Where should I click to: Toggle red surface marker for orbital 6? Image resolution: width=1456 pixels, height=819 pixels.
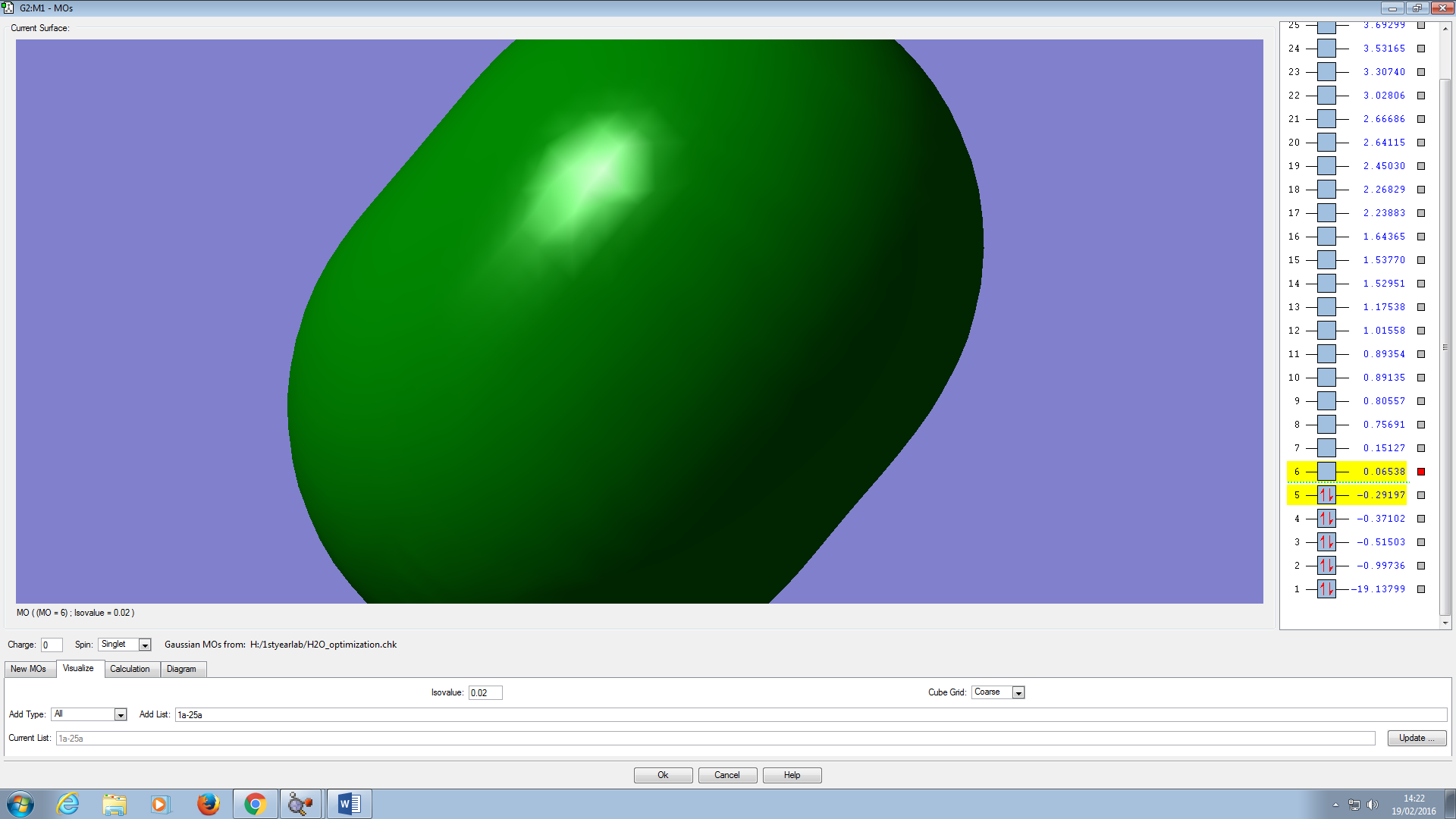(1421, 472)
